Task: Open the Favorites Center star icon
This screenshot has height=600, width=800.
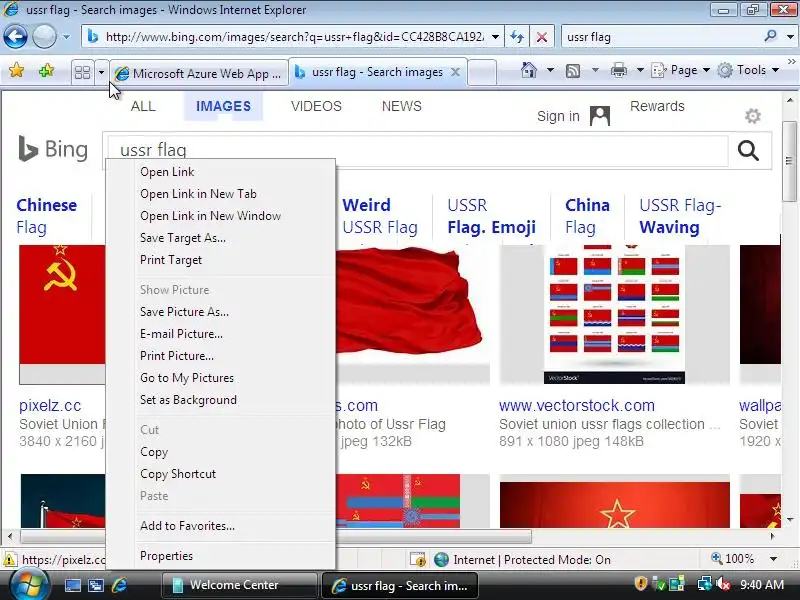Action: [16, 70]
